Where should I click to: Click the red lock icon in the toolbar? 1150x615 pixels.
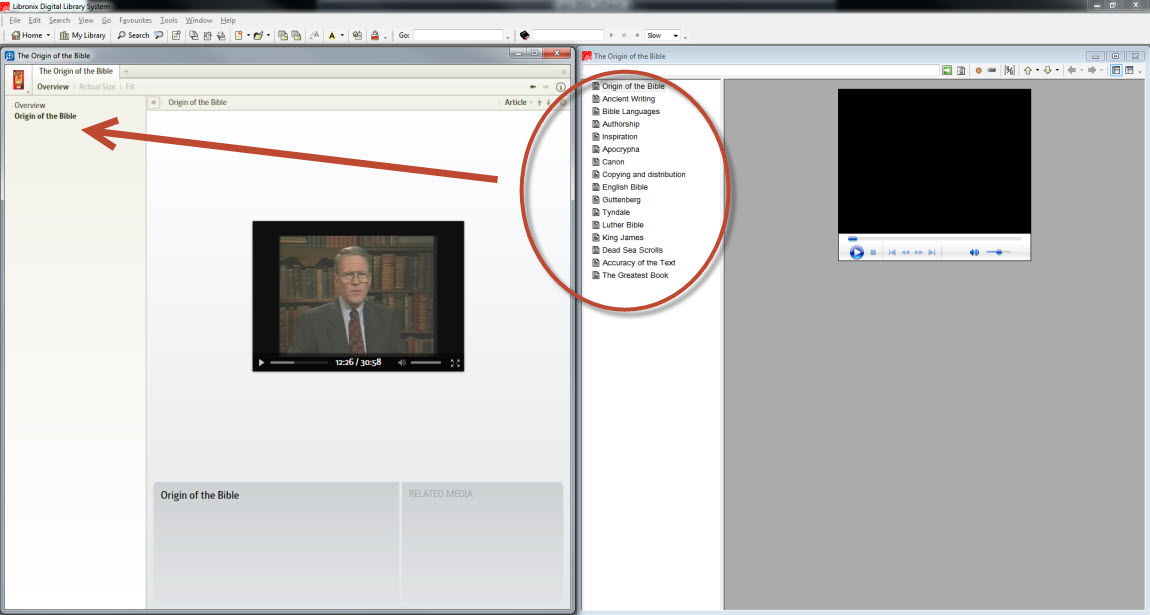pos(375,35)
